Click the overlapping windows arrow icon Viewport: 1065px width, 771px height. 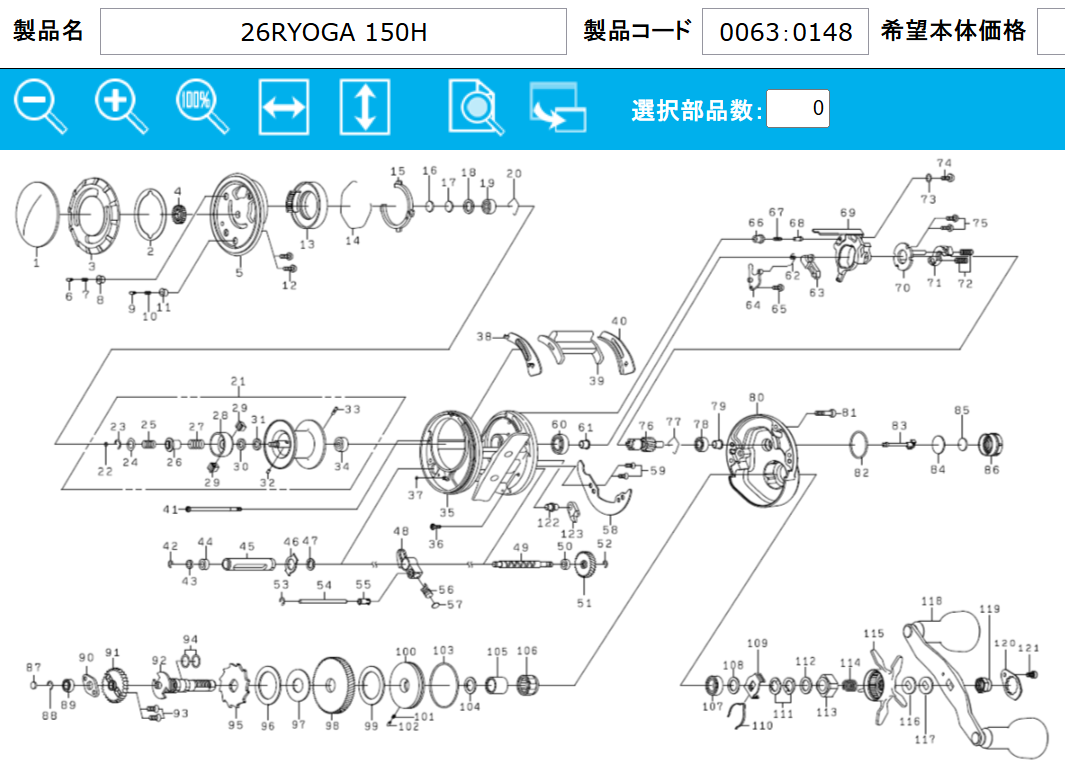point(557,108)
